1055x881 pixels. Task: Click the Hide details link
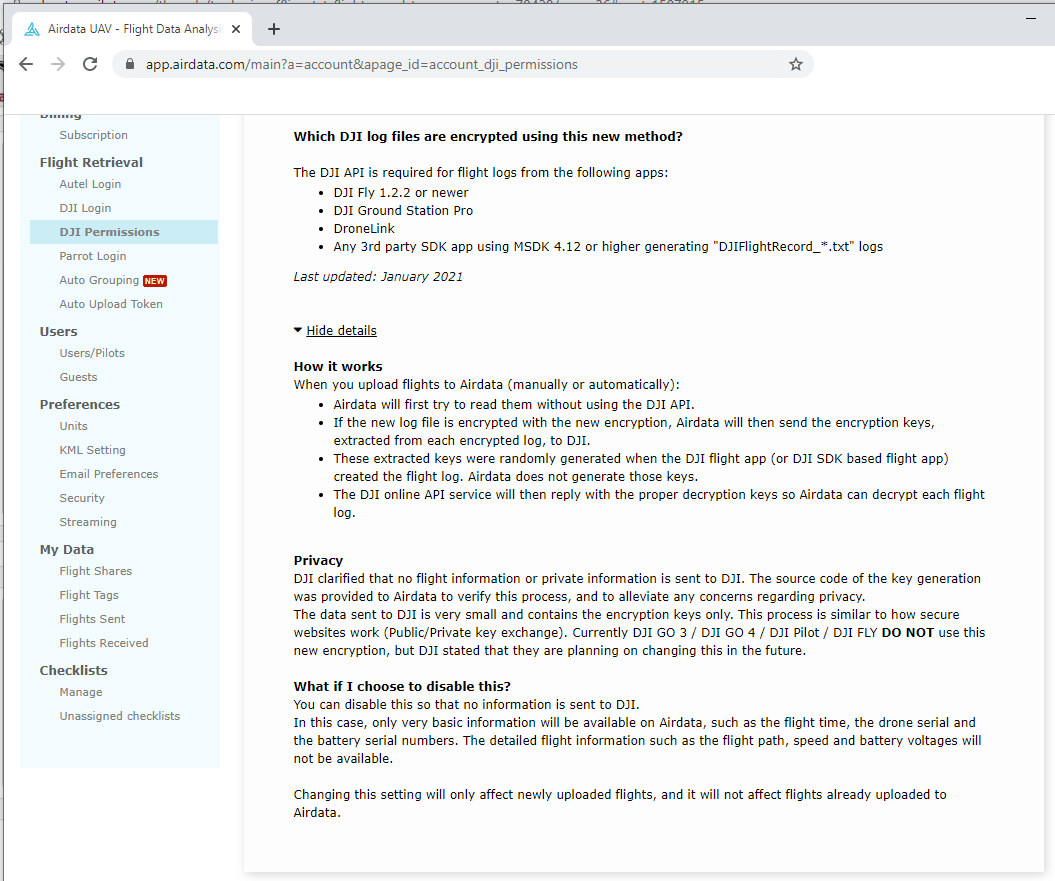[341, 330]
